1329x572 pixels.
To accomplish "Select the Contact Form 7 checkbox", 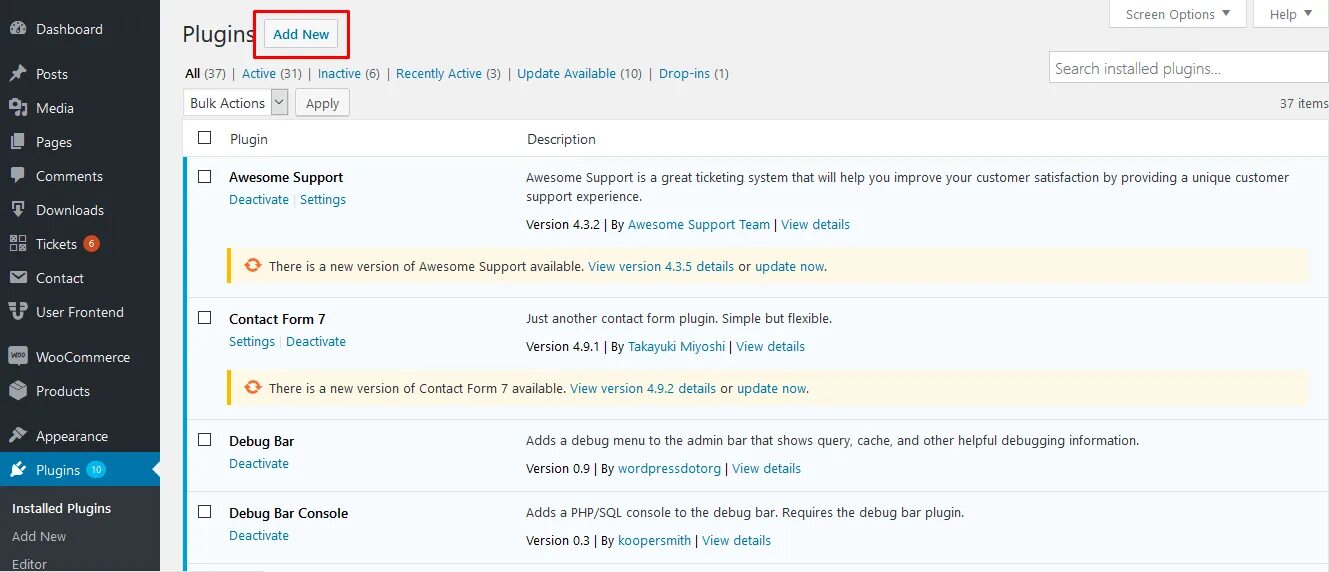I will point(205,318).
